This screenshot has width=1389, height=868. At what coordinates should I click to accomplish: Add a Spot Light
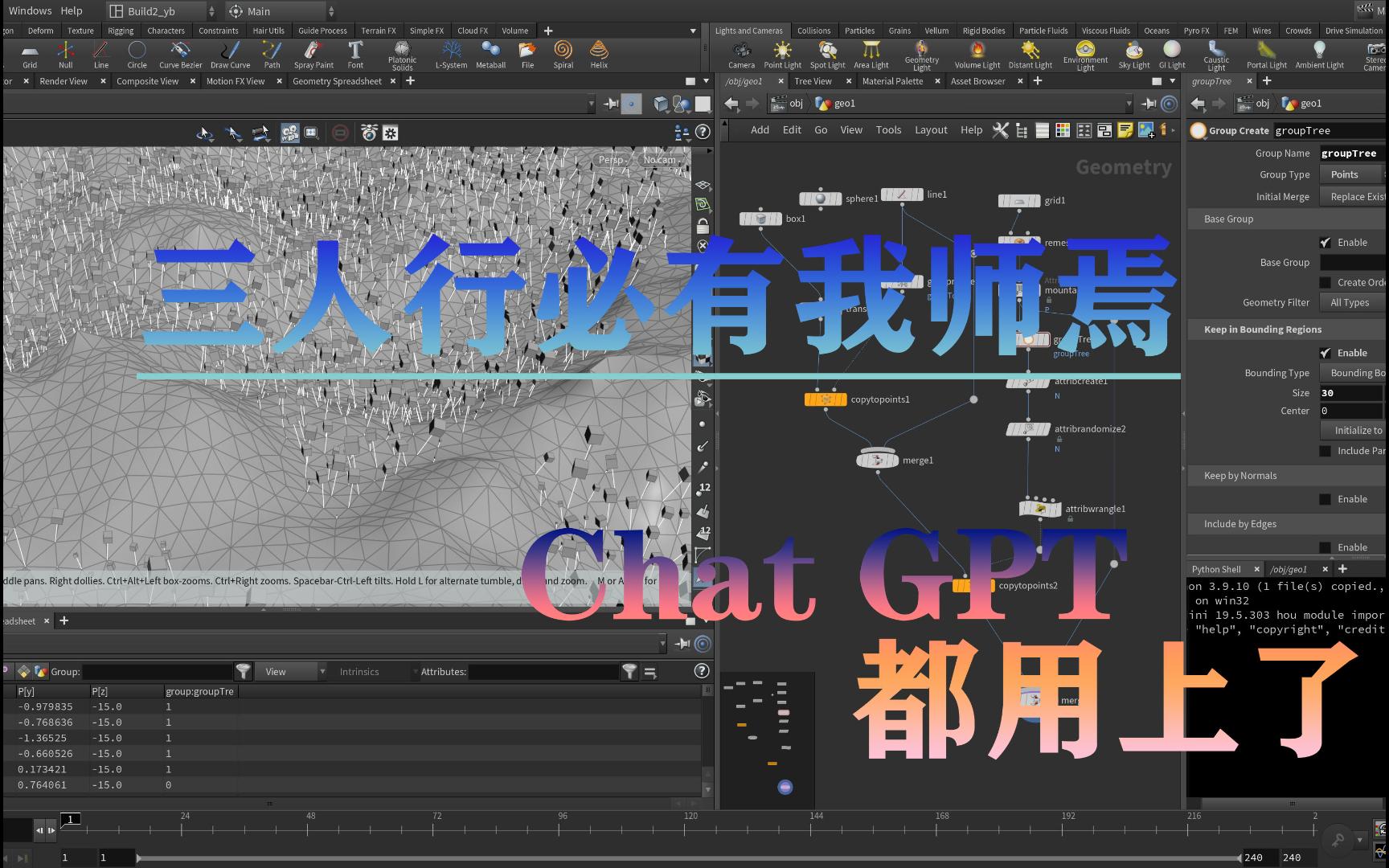[827, 55]
